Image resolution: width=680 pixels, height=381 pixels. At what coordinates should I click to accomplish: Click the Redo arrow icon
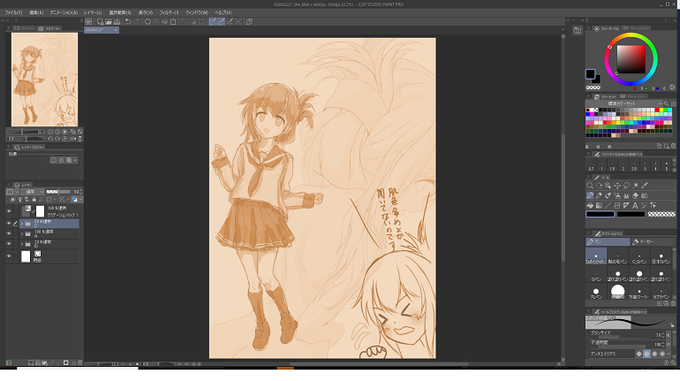(136, 22)
